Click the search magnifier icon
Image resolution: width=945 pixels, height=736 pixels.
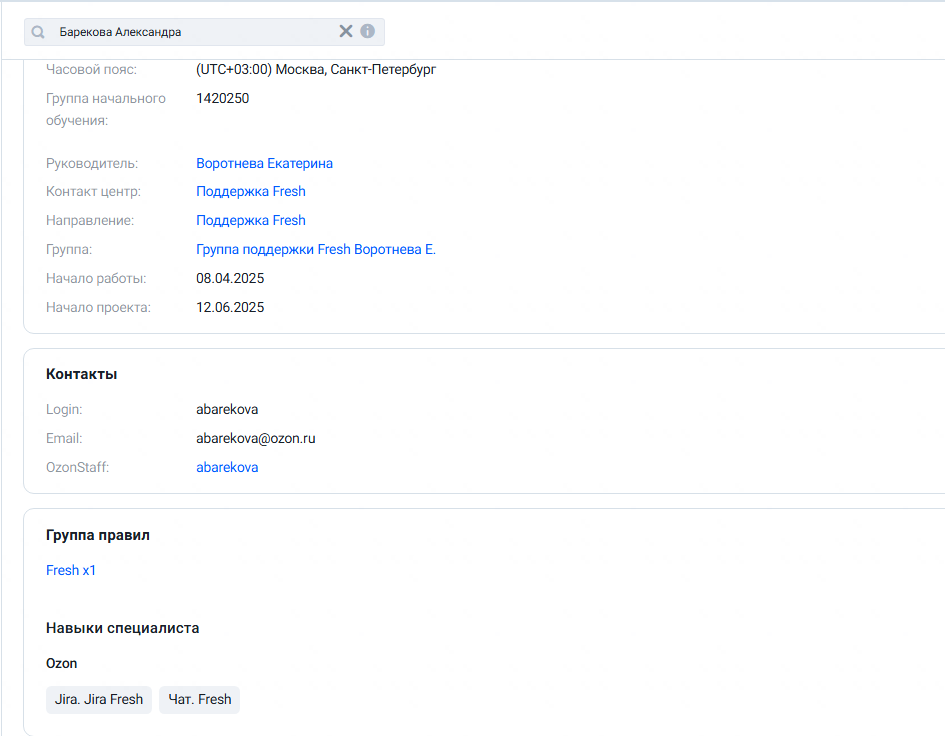pyautogui.click(x=38, y=32)
